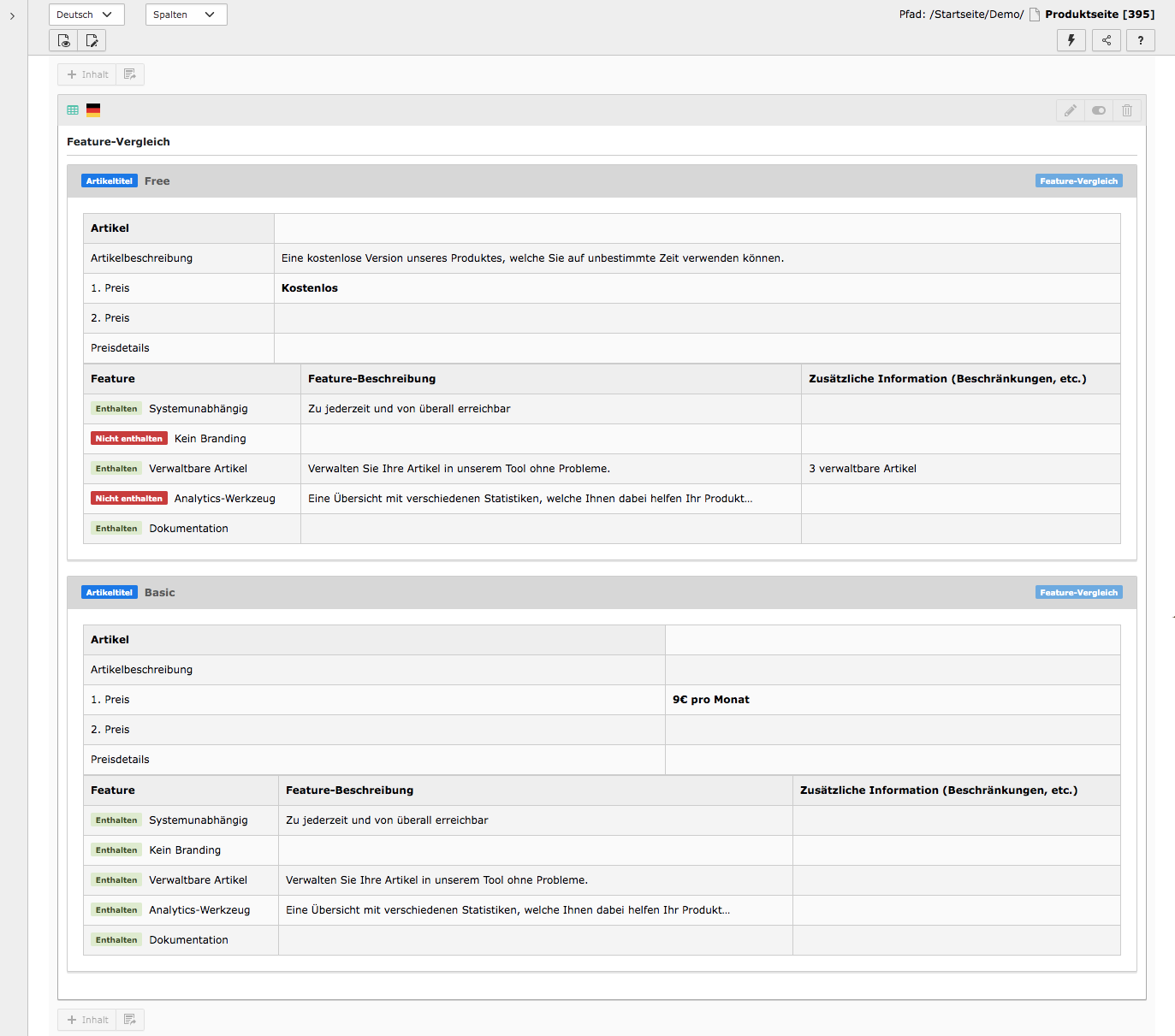Click the German flag language icon
This screenshot has height=1036, width=1175.
coord(93,110)
